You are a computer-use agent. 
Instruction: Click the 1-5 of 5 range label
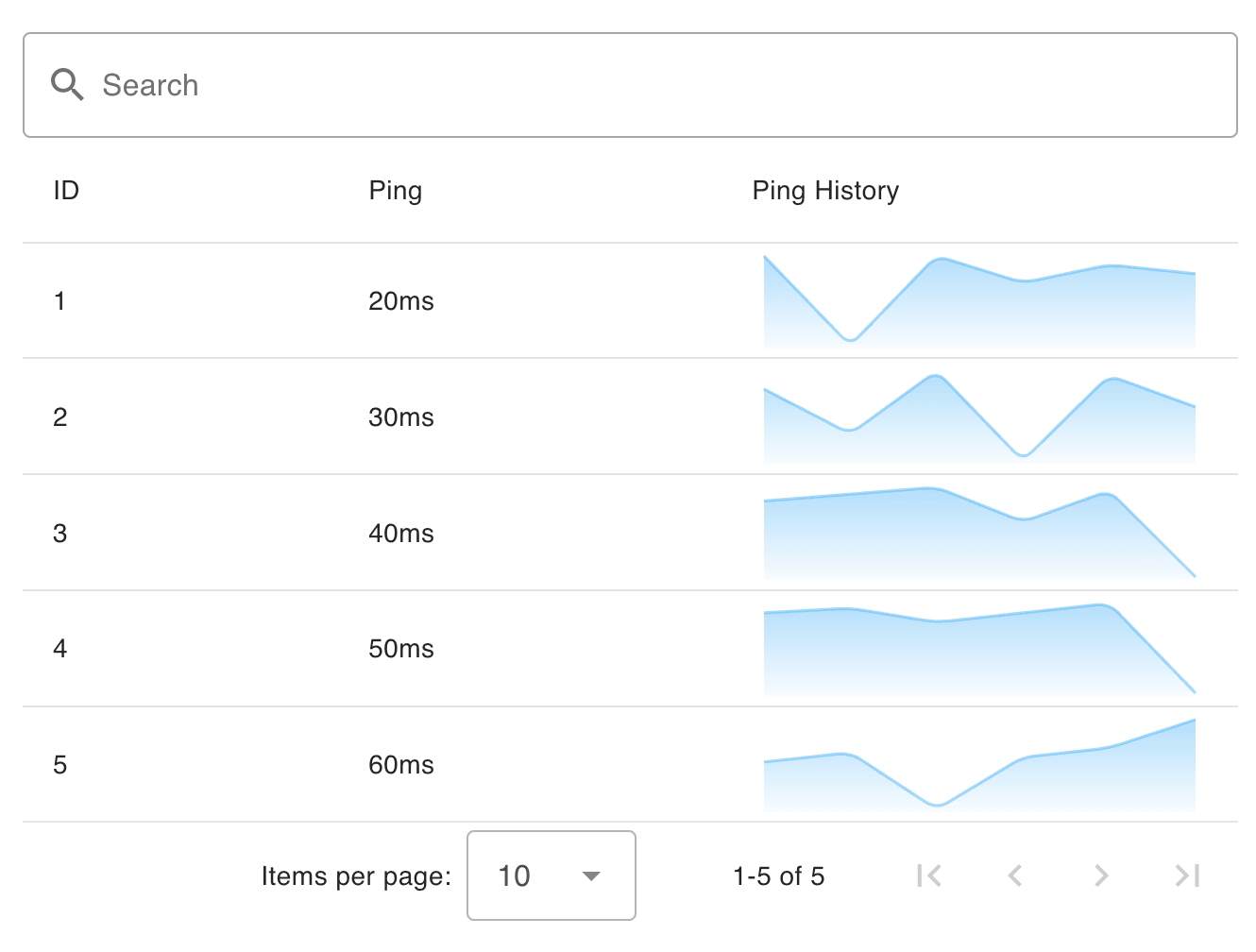pos(778,876)
